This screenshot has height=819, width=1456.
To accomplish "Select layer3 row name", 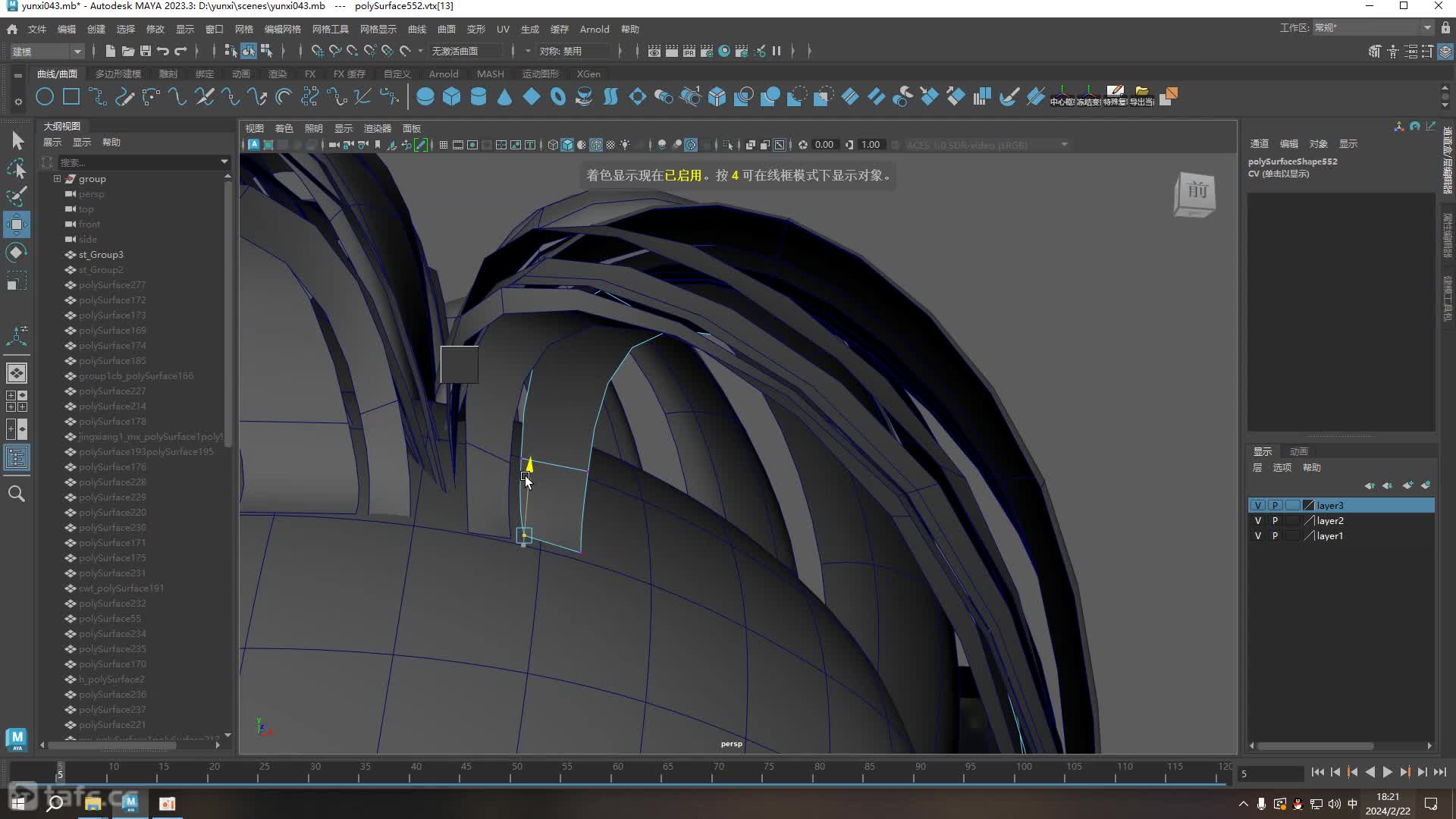I will (x=1330, y=506).
